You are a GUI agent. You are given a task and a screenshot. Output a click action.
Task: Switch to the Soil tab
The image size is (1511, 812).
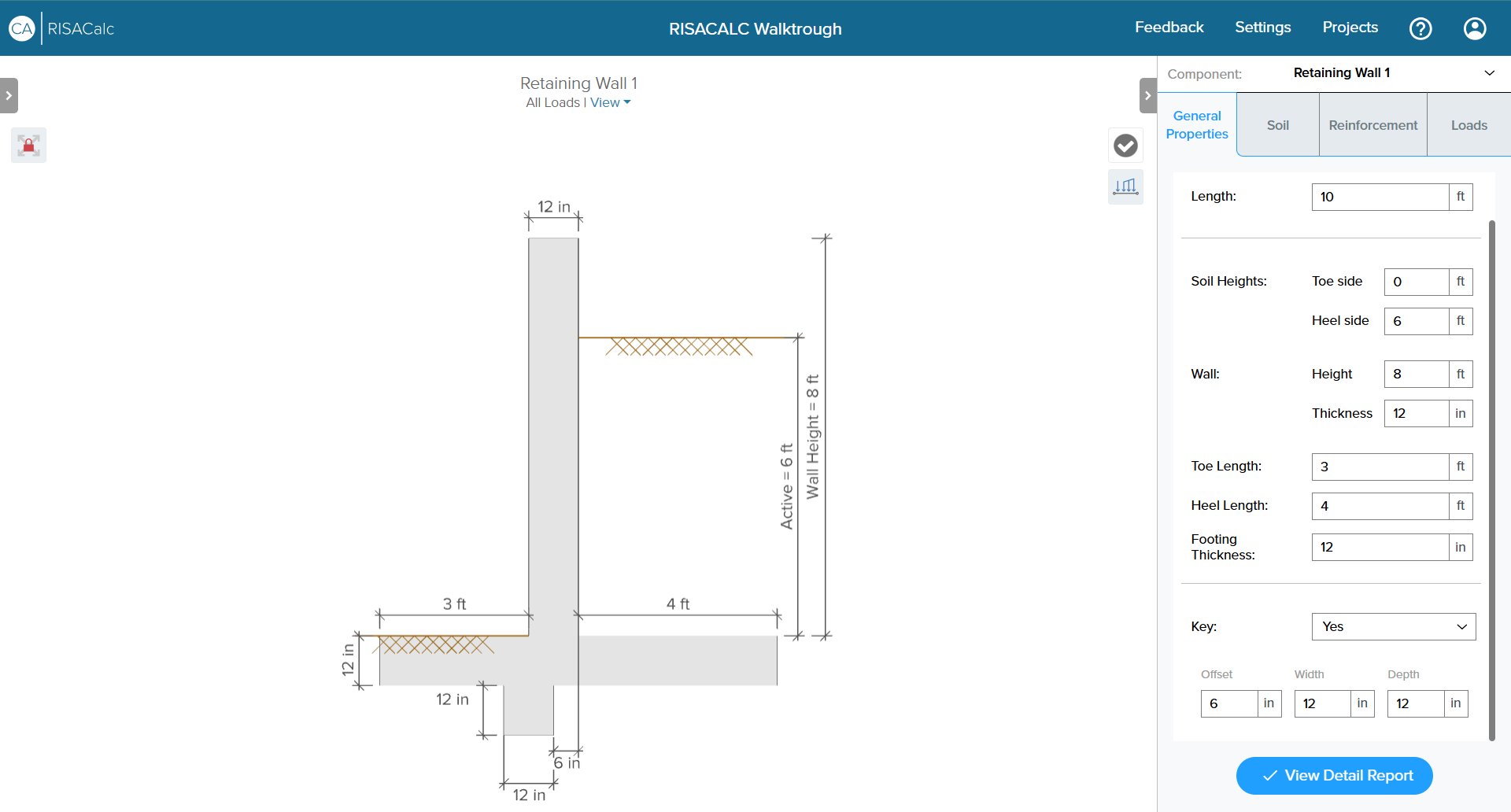point(1277,125)
